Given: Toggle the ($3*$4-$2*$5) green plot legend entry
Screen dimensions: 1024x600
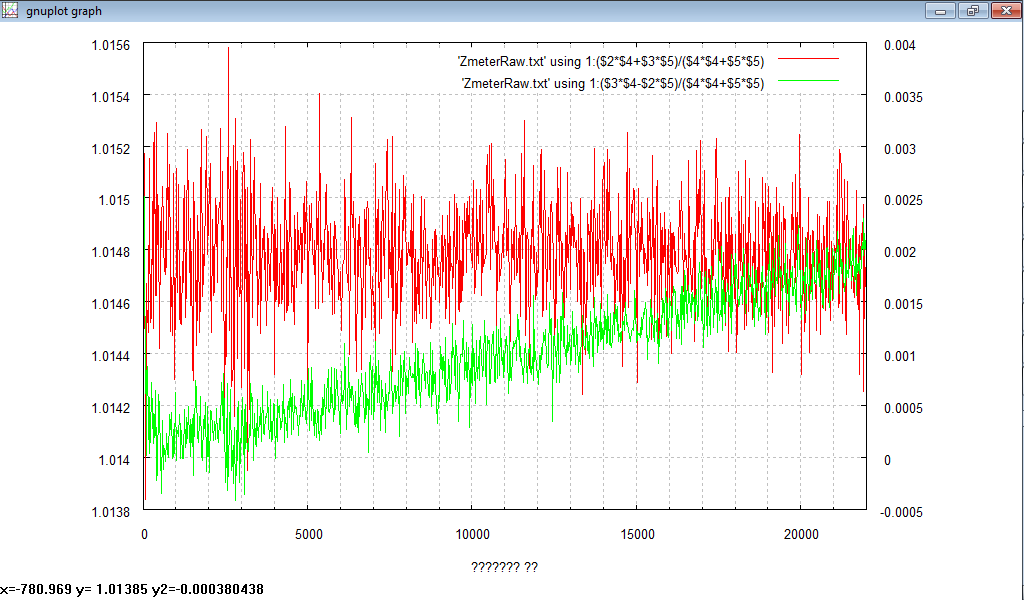Looking at the screenshot, I should 611,83.
